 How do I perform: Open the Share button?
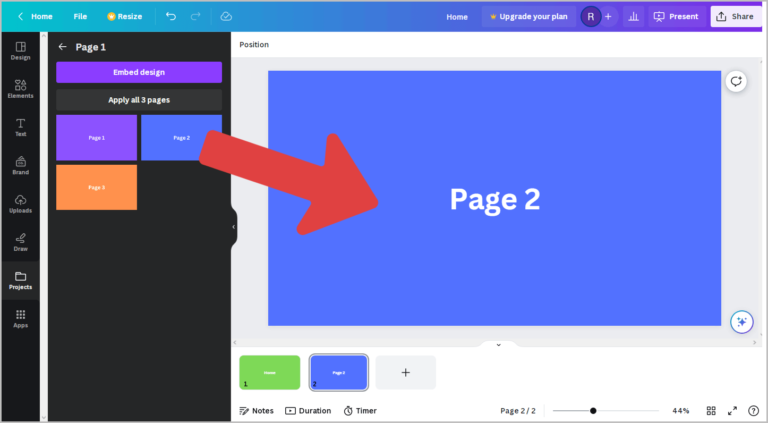[736, 17]
